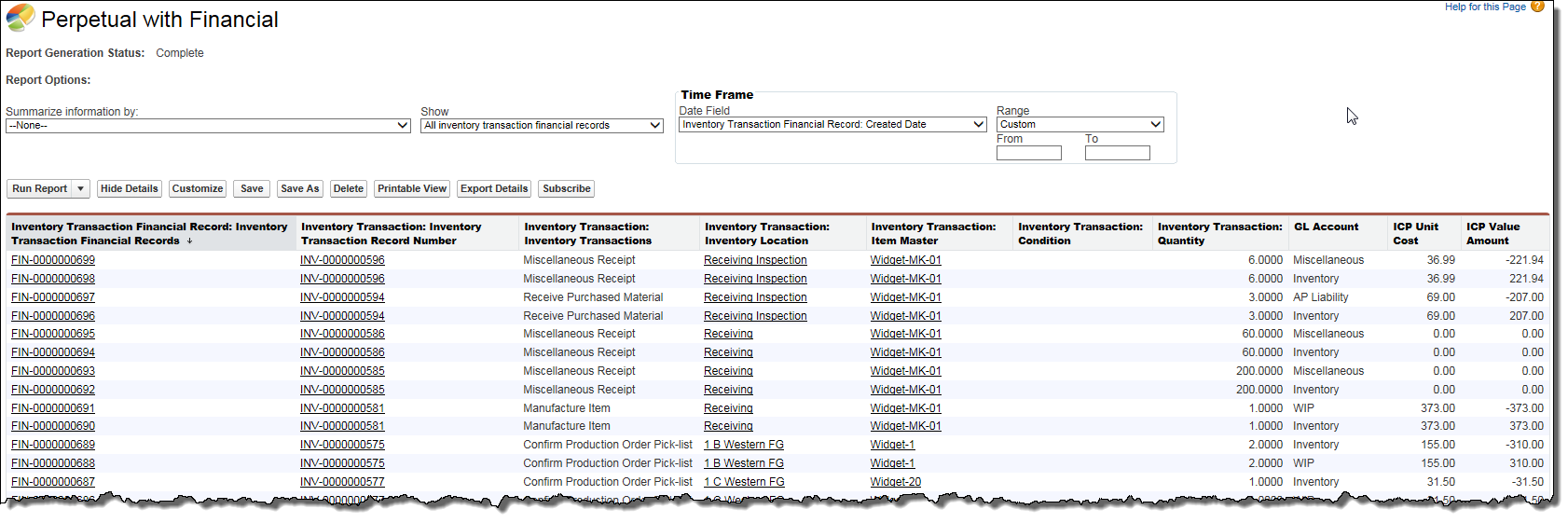Click the Customize button
This screenshot has width=1568, height=523.
click(x=198, y=189)
